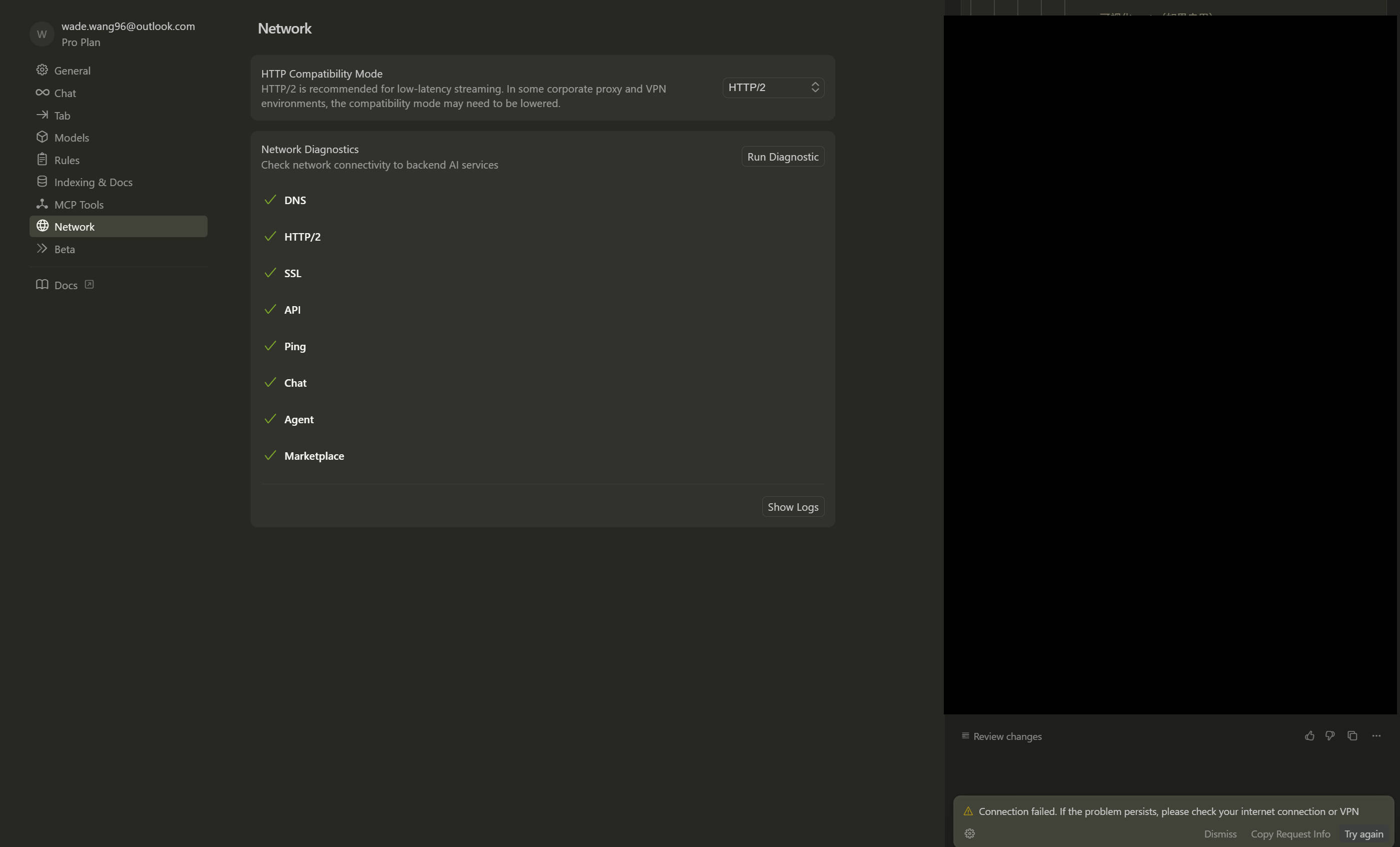Click the HTTP/2 diagnostic result row
The width and height of the screenshot is (1400, 847).
543,237
